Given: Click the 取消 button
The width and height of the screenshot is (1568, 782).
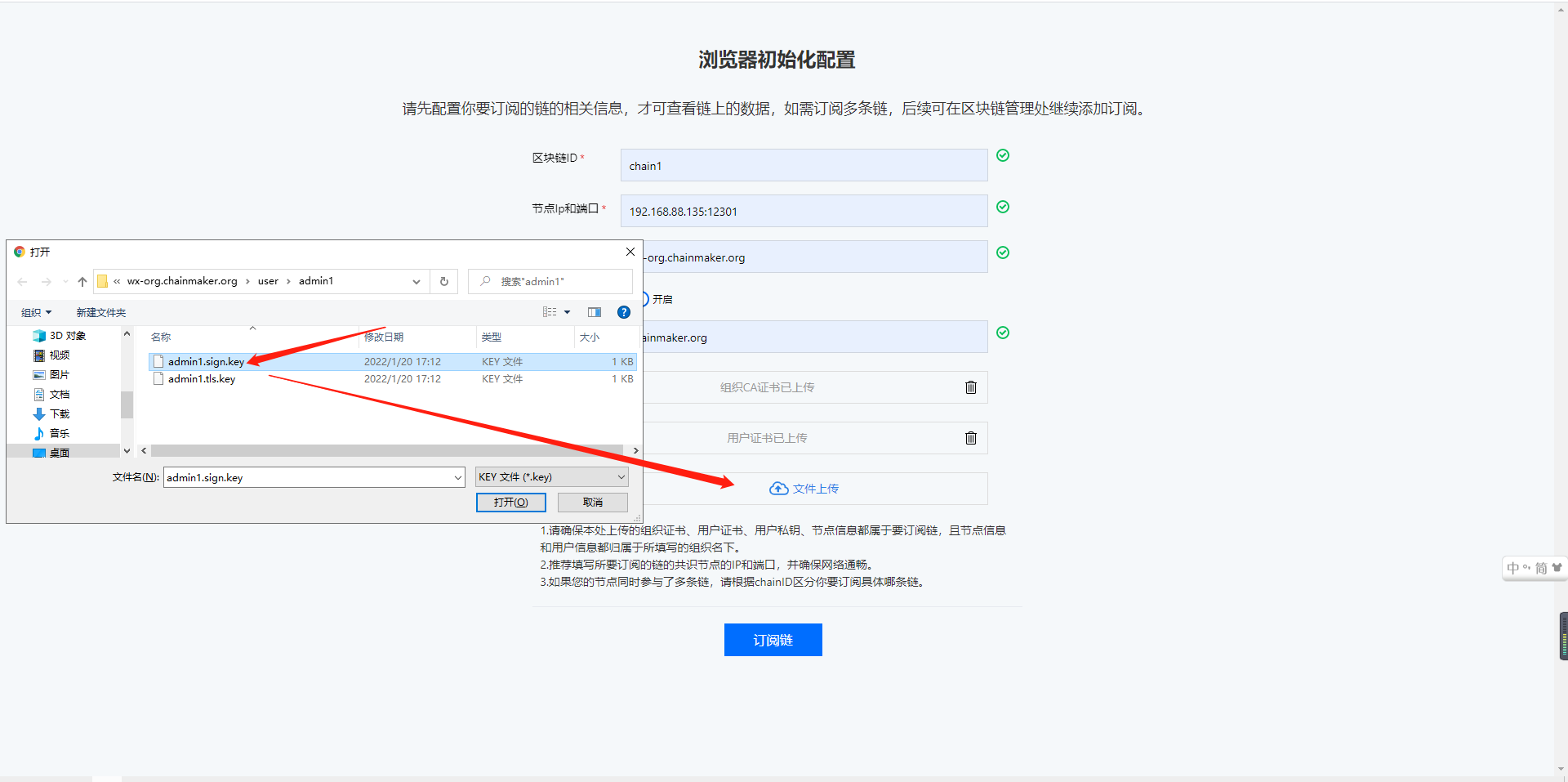Looking at the screenshot, I should pos(593,503).
